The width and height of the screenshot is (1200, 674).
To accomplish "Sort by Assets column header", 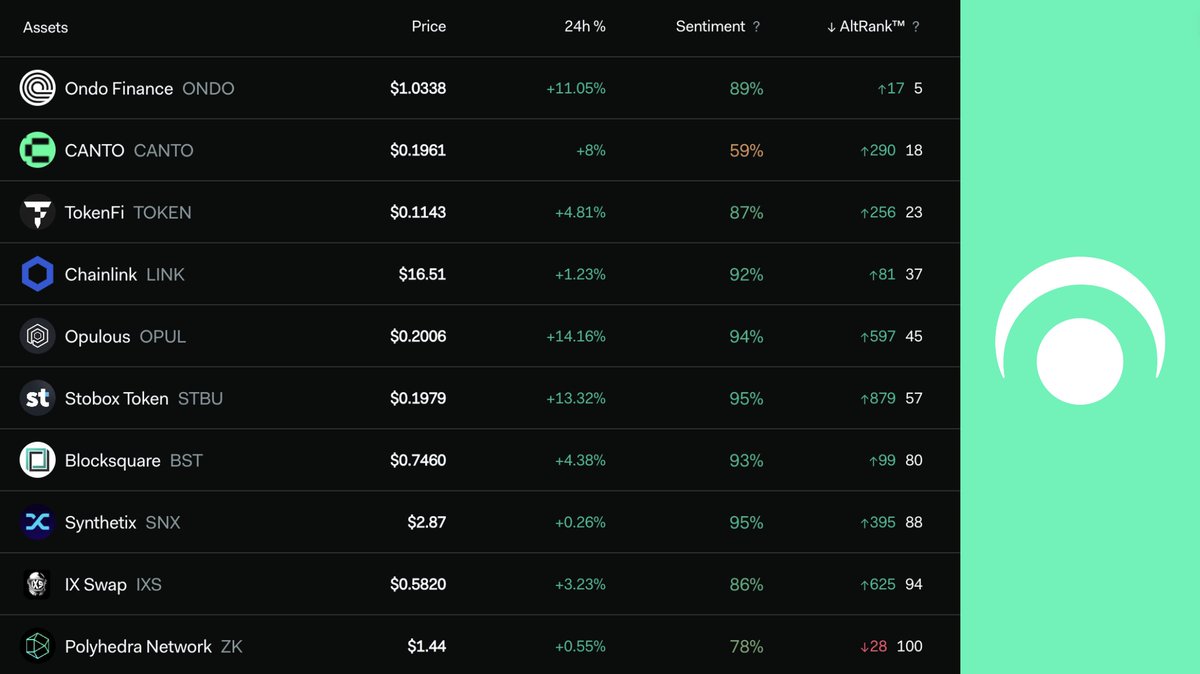I will tap(45, 27).
